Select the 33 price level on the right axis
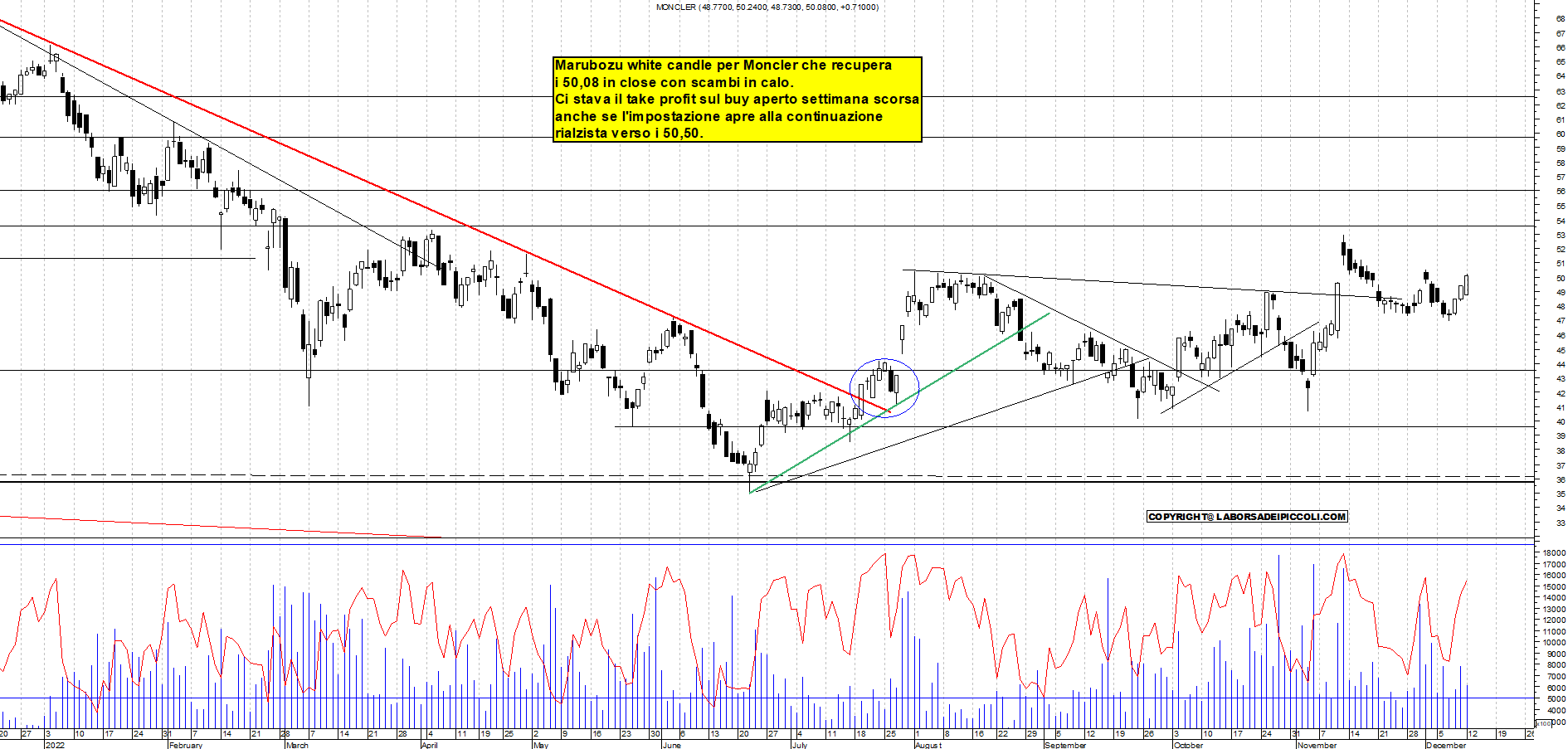Screen dimensions: 1568x749 point(1561,523)
